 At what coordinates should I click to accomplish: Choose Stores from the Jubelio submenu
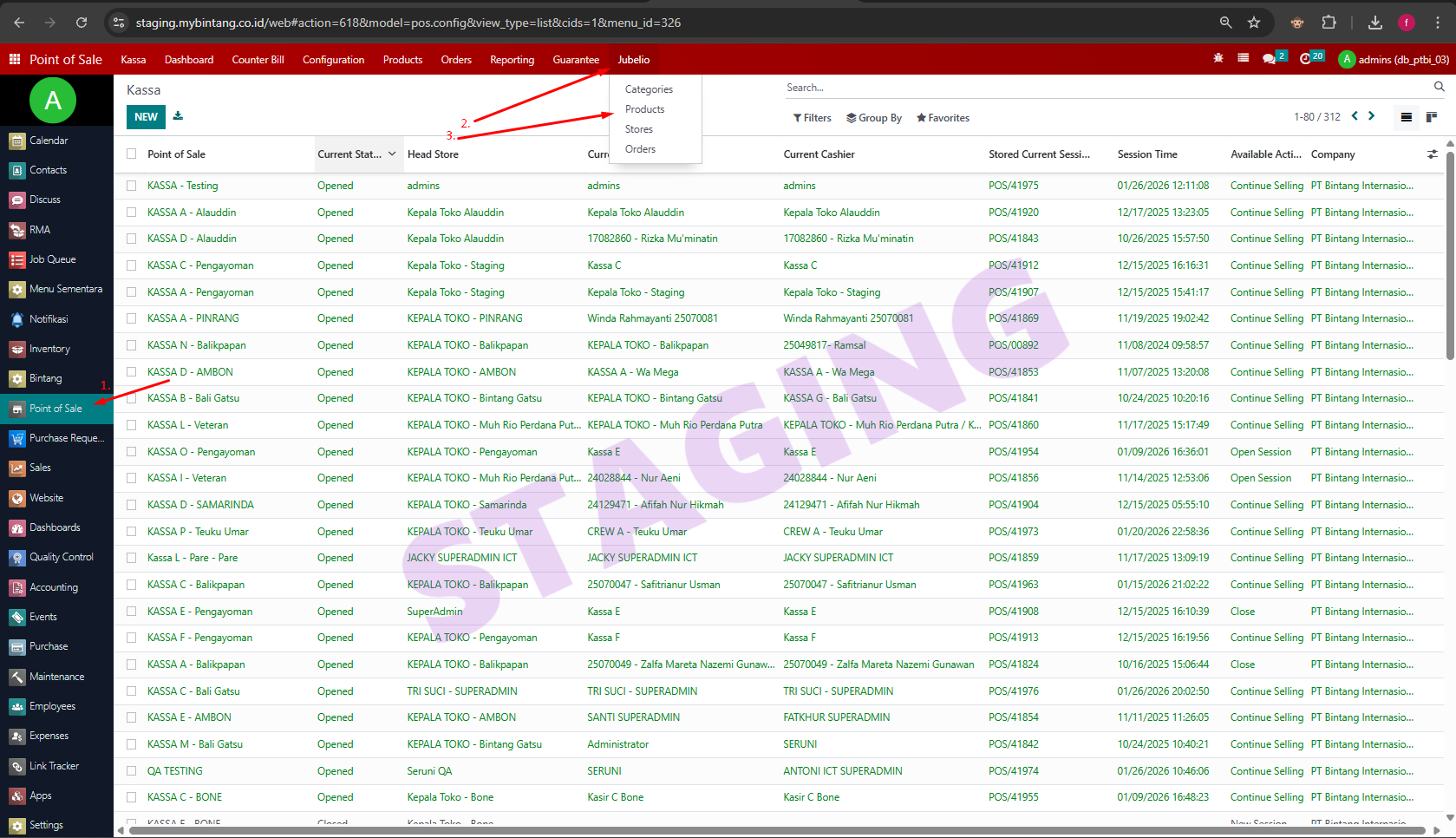pyautogui.click(x=639, y=129)
